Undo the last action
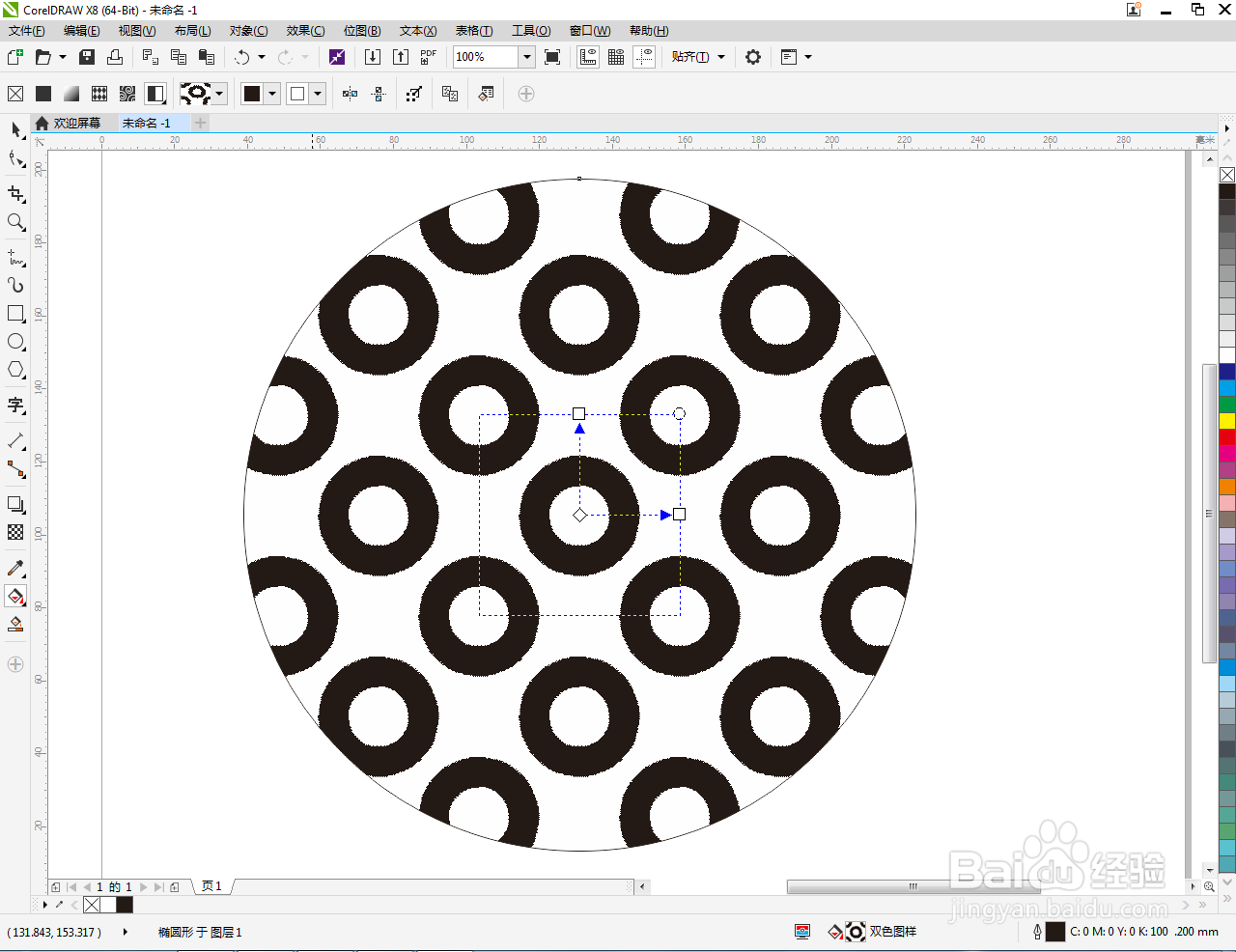This screenshot has width=1236, height=952. coord(242,57)
